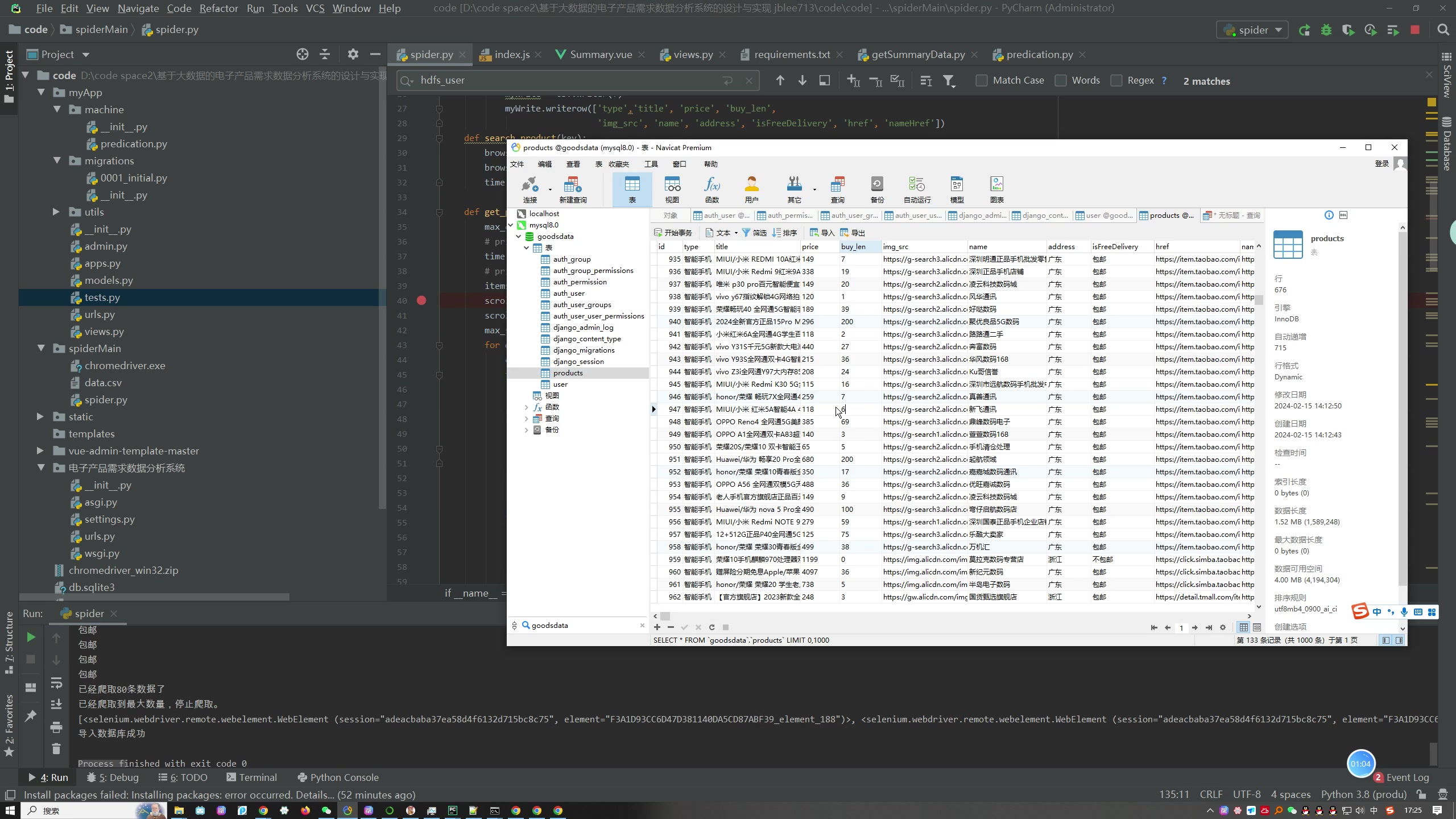Open the Project view dropdown arrow
The image size is (1456, 819).
pos(86,55)
